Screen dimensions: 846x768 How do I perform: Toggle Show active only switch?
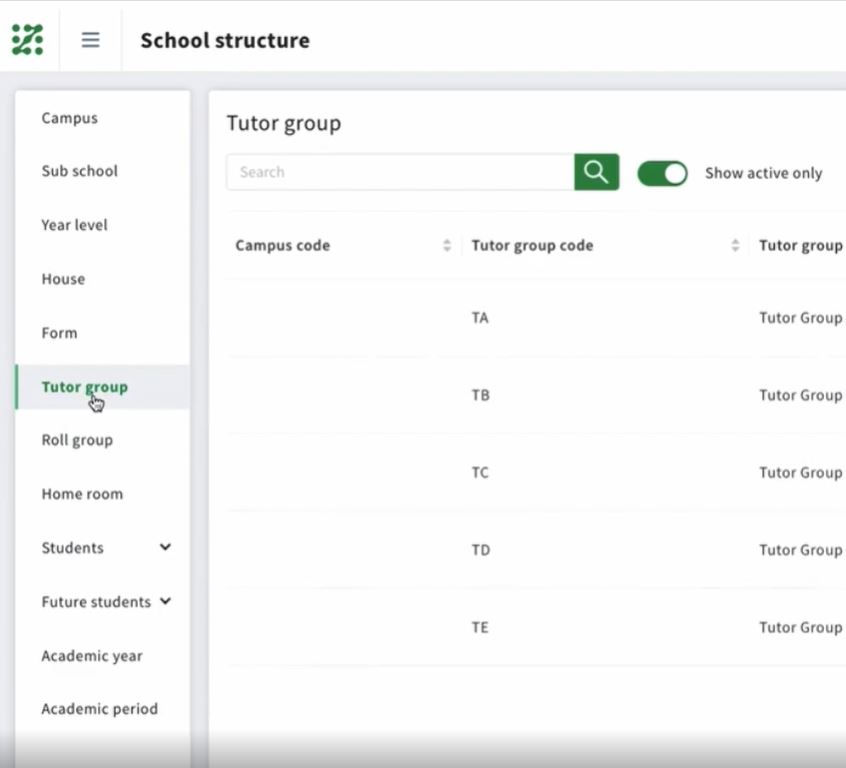(x=662, y=173)
